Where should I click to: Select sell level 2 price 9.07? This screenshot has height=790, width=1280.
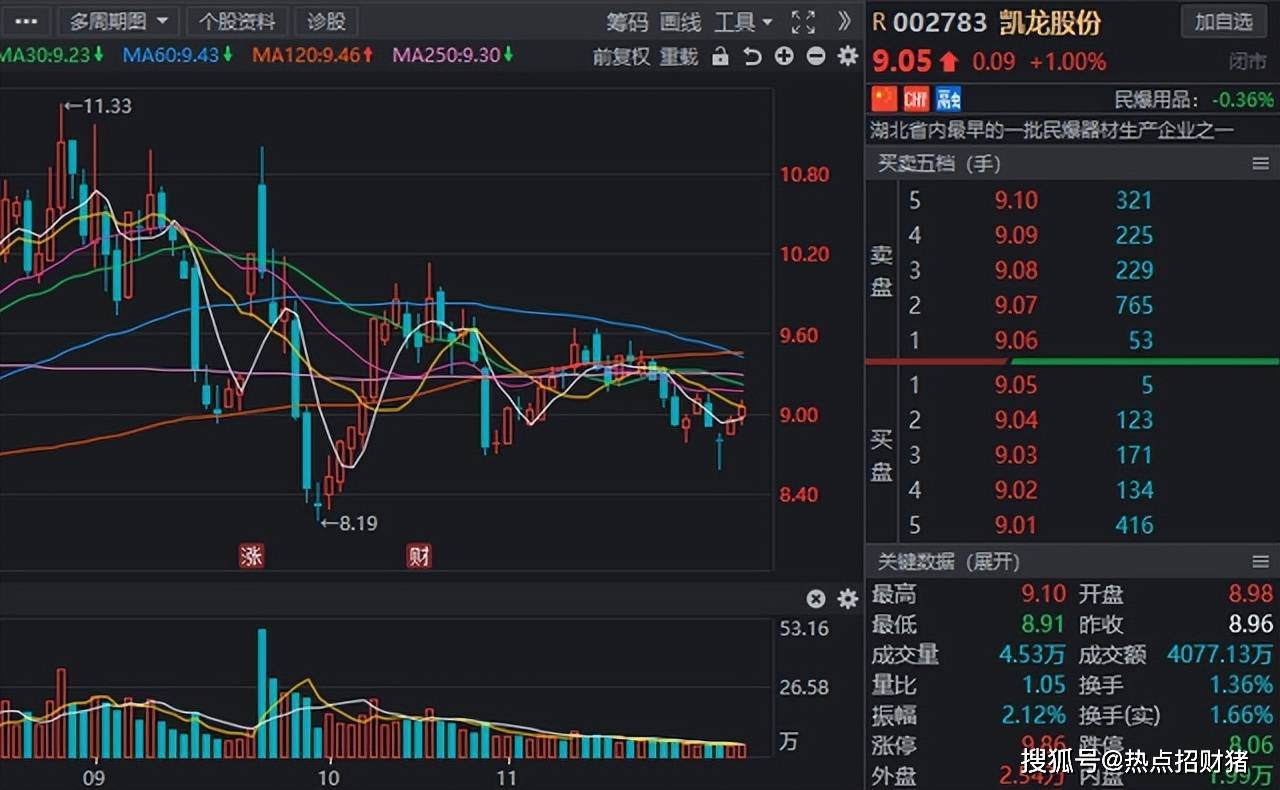click(x=1016, y=305)
